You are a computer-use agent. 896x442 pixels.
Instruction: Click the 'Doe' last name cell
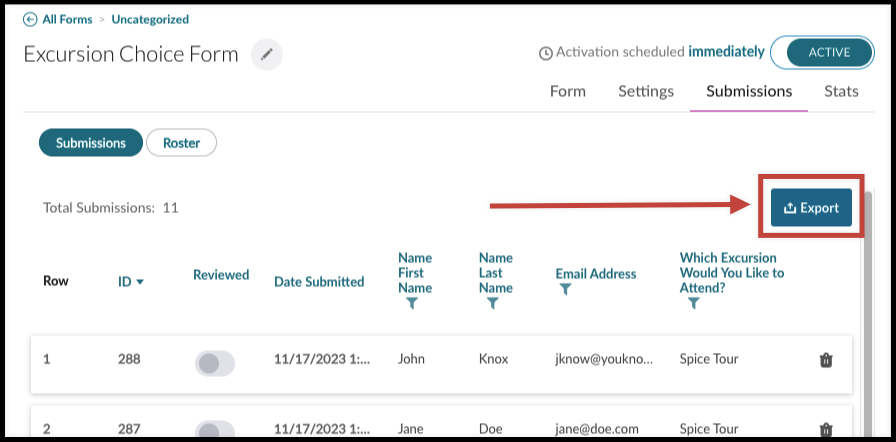[x=491, y=429]
